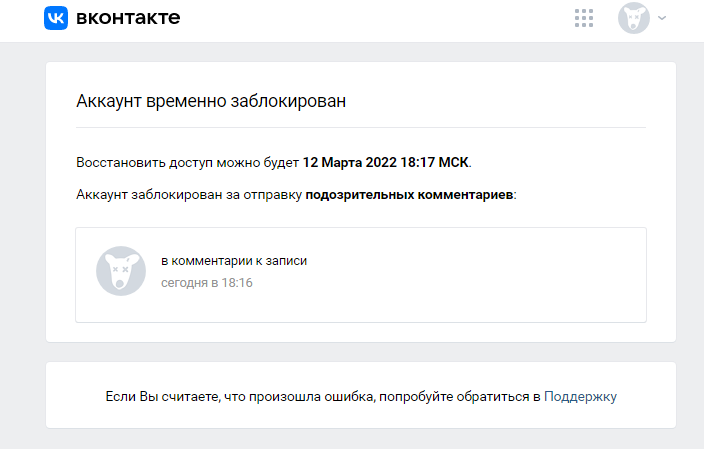The width and height of the screenshot is (704, 449).
Task: Click the text "в комментарии к записи"
Action: 234,260
